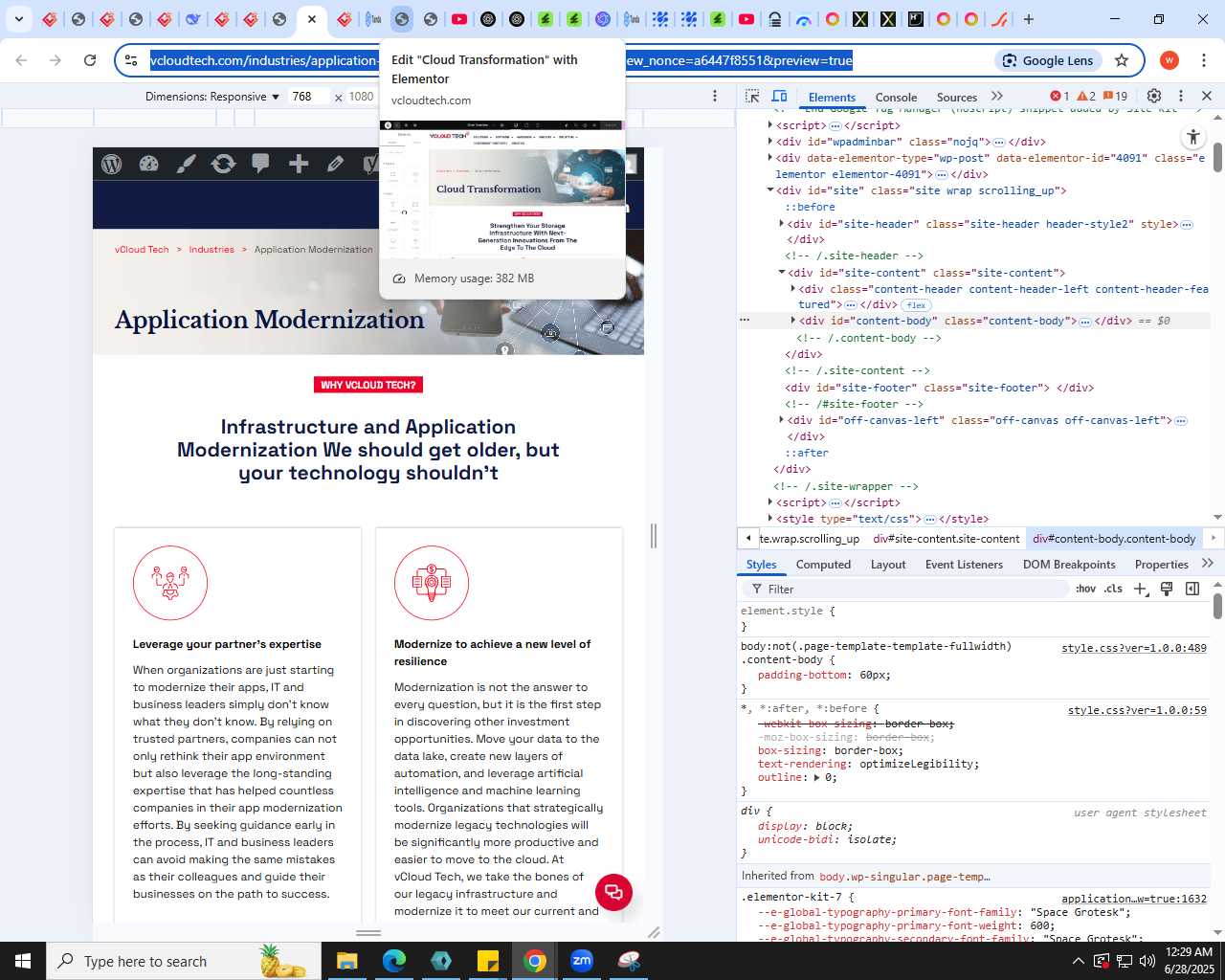Expand the content-body div node

click(793, 321)
